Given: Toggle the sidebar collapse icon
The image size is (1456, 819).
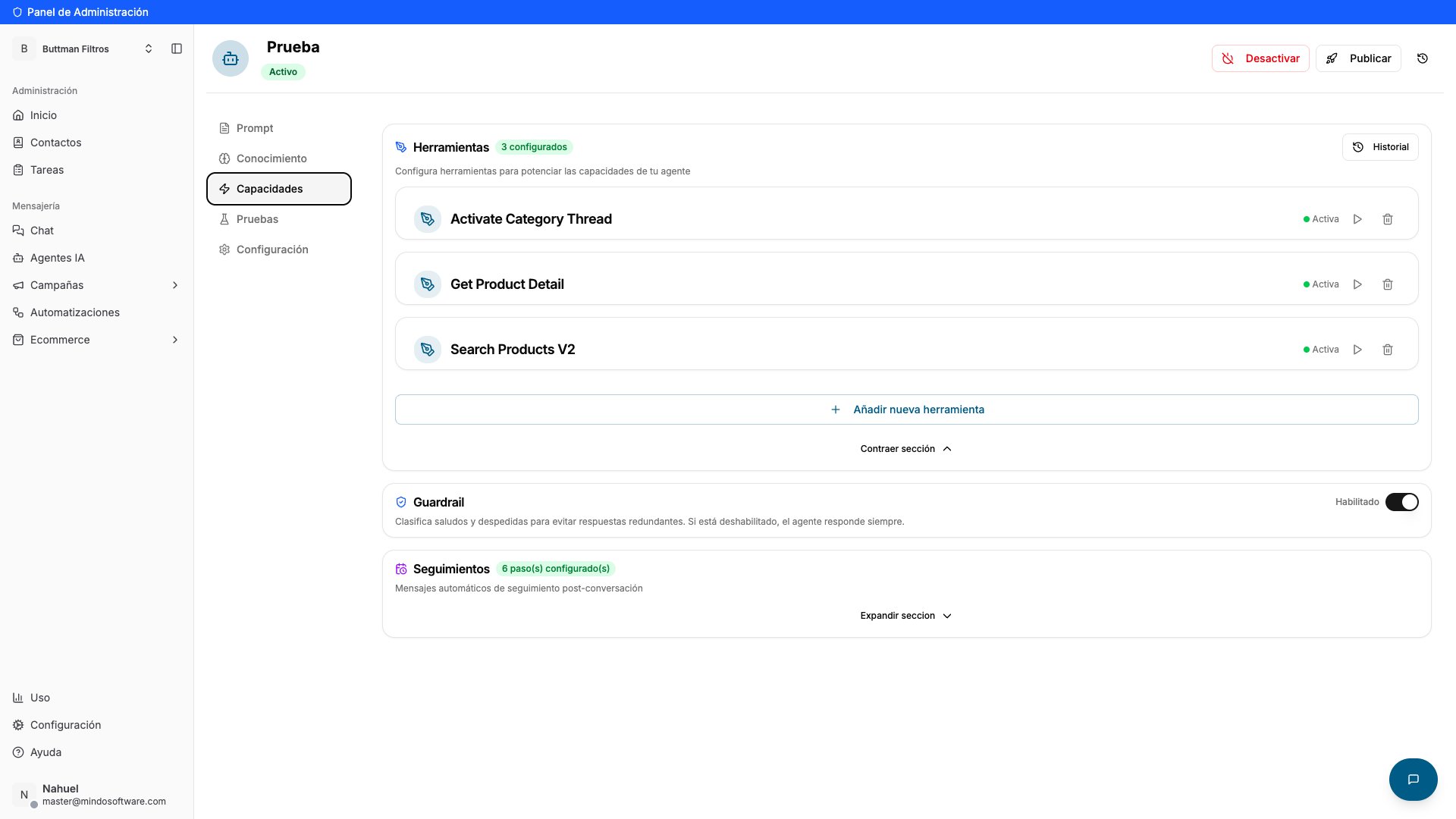Looking at the screenshot, I should pos(177,49).
